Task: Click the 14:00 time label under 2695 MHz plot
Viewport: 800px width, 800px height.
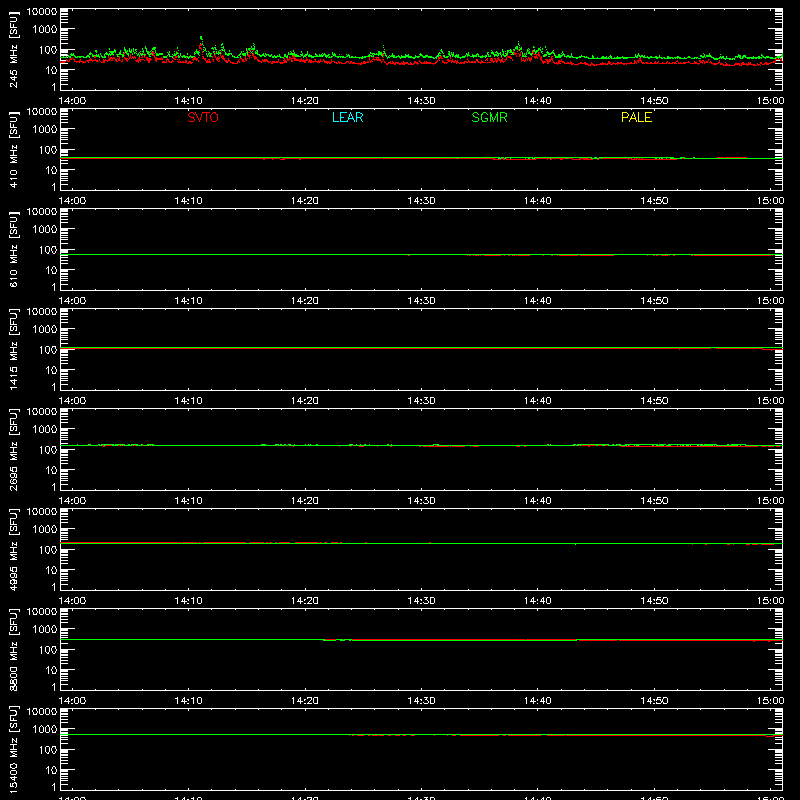Action: [x=72, y=501]
